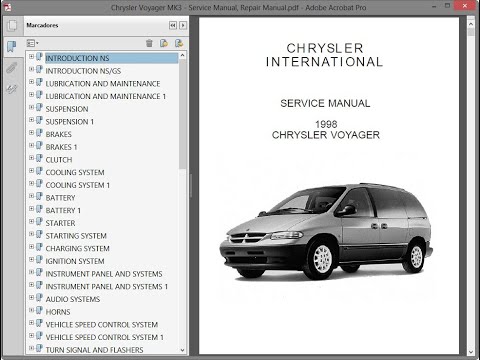Image resolution: width=480 pixels, height=360 pixels.
Task: Click the bookmarks list scroll up arrow
Action: (182, 55)
